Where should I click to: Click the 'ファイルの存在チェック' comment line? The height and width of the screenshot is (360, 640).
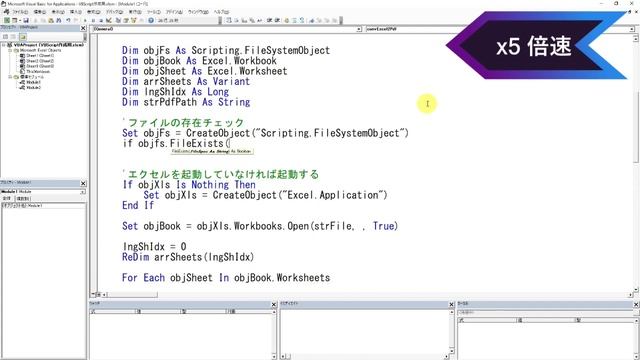pyautogui.click(x=183, y=122)
